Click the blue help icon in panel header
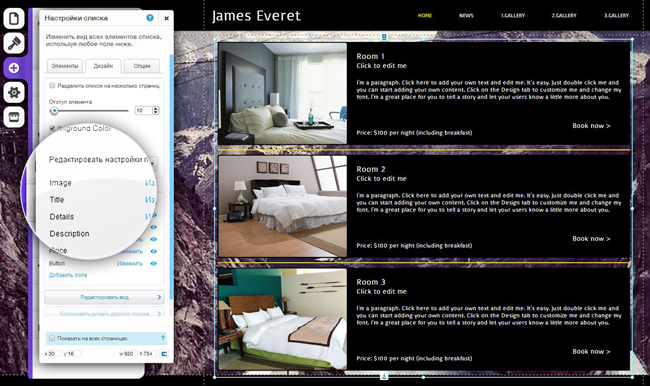This screenshot has width=650, height=386. (x=150, y=18)
